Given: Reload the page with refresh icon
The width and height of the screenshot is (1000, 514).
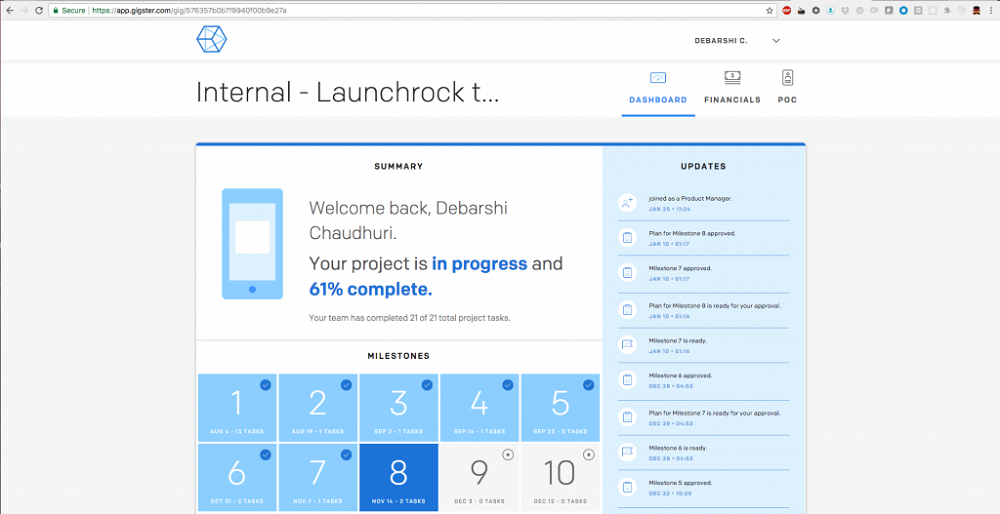Looking at the screenshot, I should click(40, 11).
